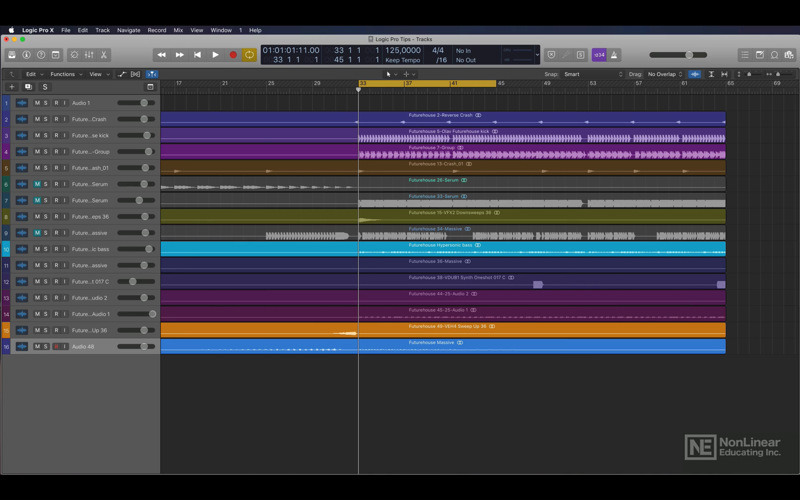Open the Library panel
The width and height of the screenshot is (800, 500).
click(x=12, y=55)
